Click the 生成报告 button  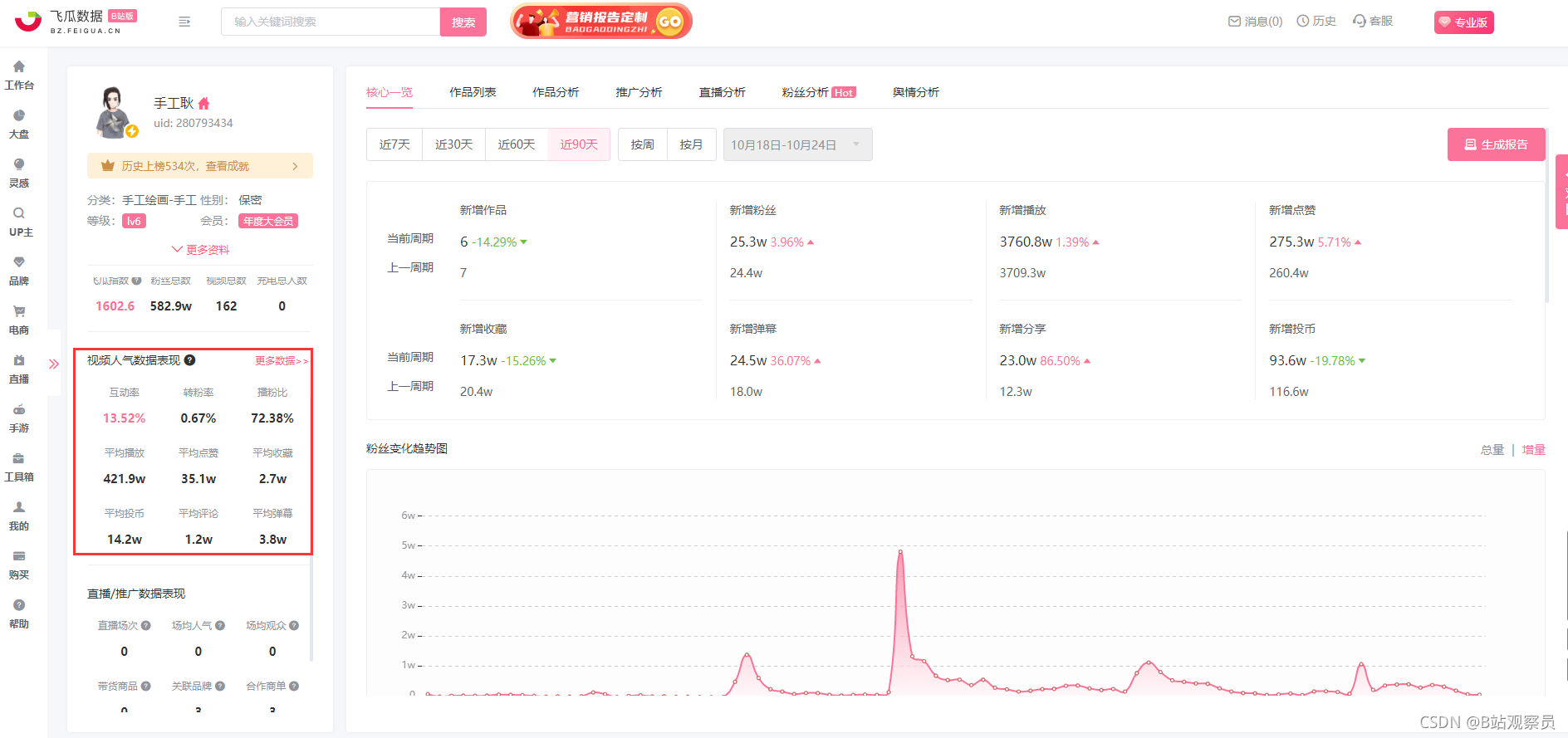click(1497, 144)
